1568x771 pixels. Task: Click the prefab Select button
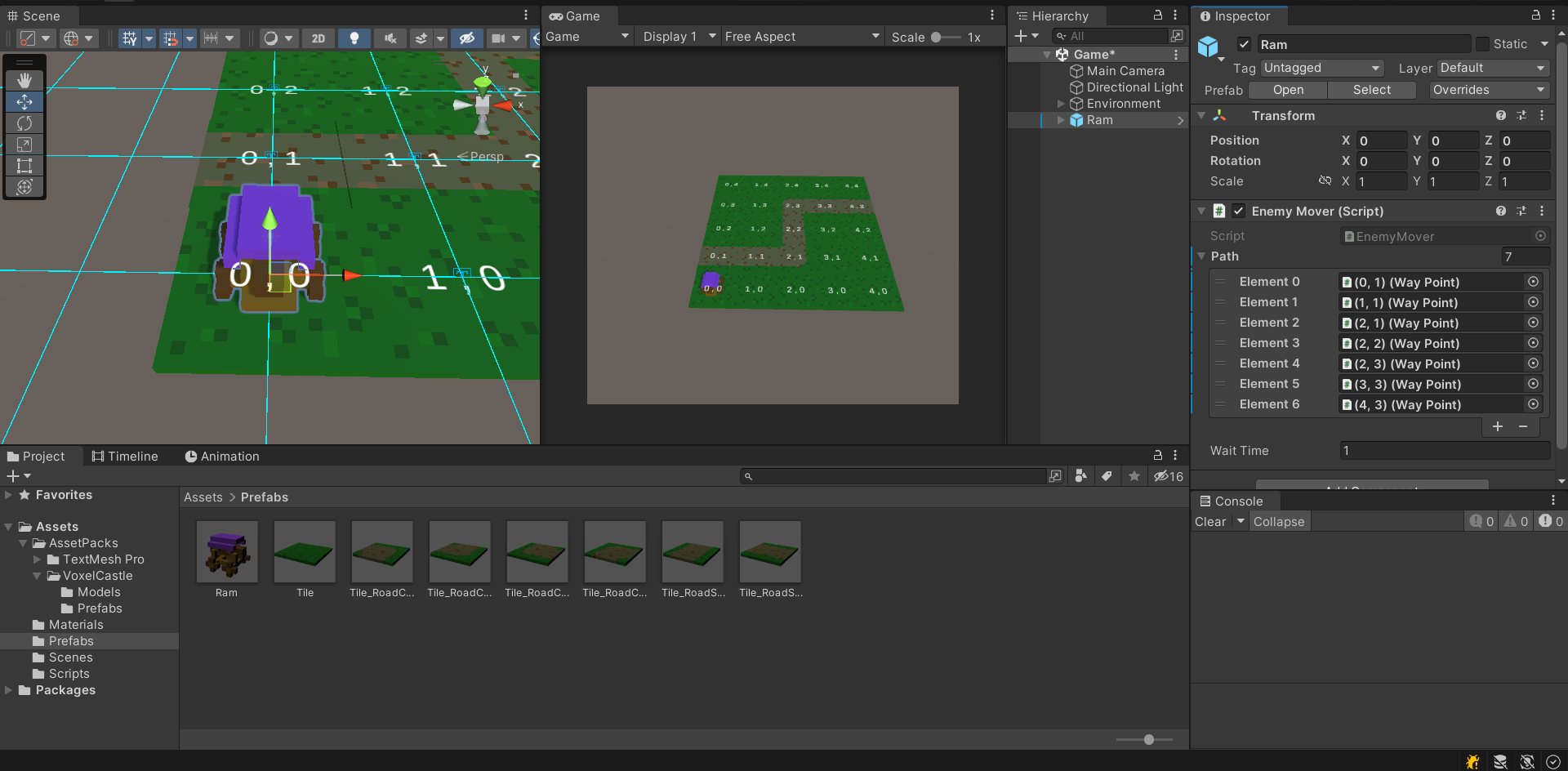1372,90
